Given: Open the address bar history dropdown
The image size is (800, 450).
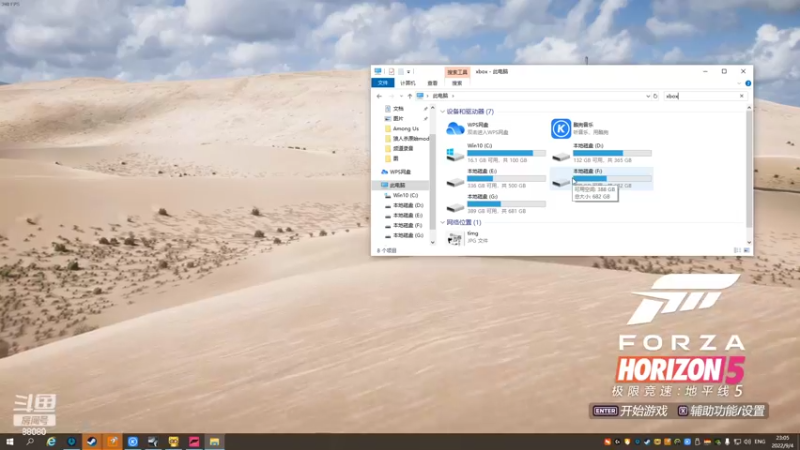Looking at the screenshot, I should pyautogui.click(x=648, y=96).
